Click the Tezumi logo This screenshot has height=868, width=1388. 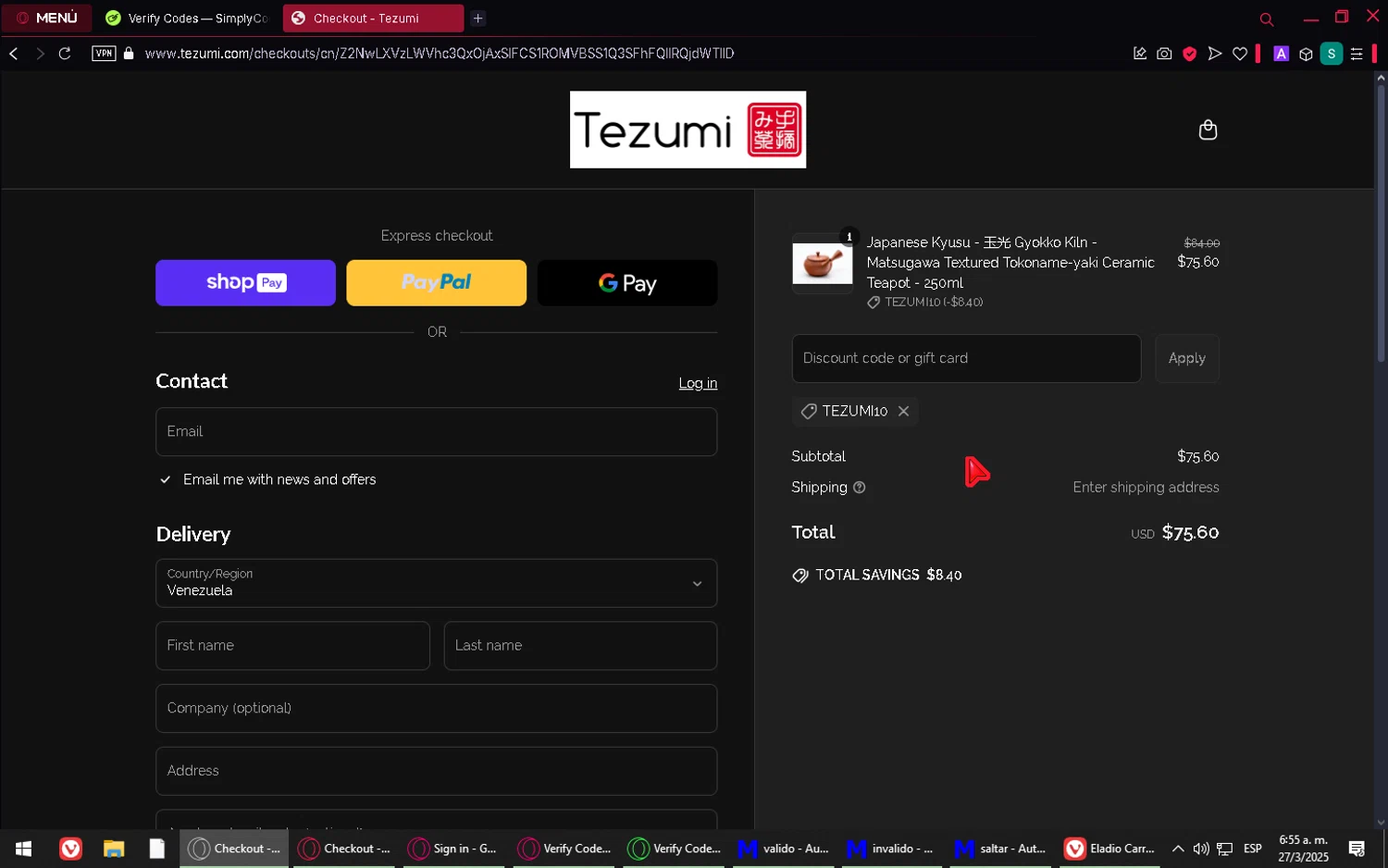(688, 130)
